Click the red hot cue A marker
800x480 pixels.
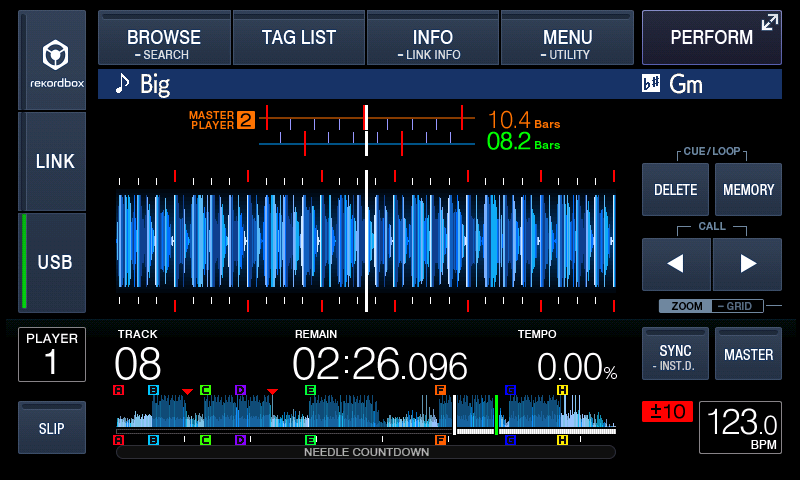pos(119,390)
